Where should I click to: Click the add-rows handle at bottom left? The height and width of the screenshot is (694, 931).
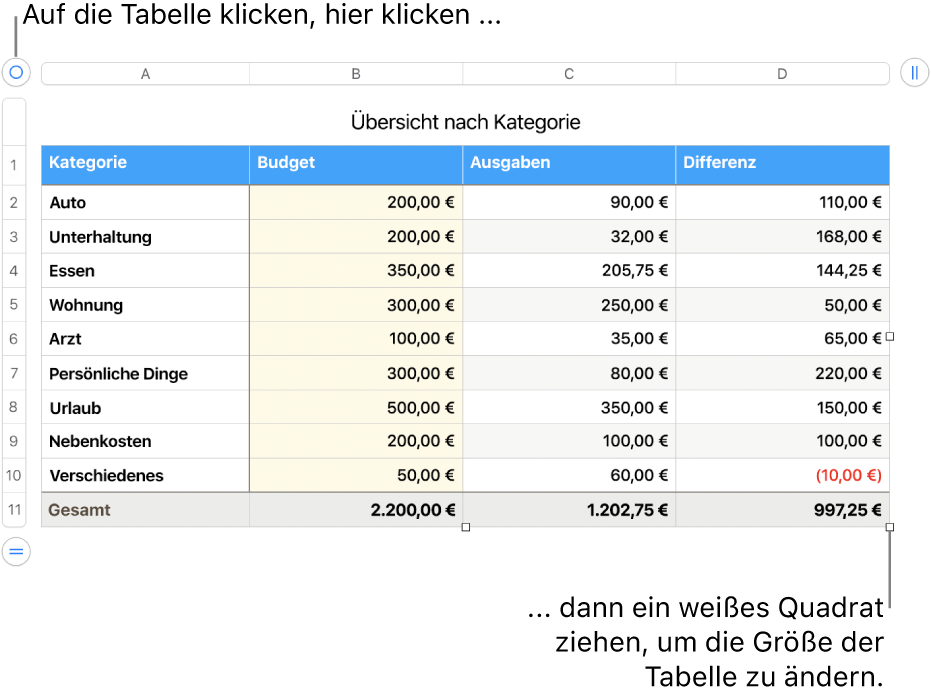coord(16,552)
